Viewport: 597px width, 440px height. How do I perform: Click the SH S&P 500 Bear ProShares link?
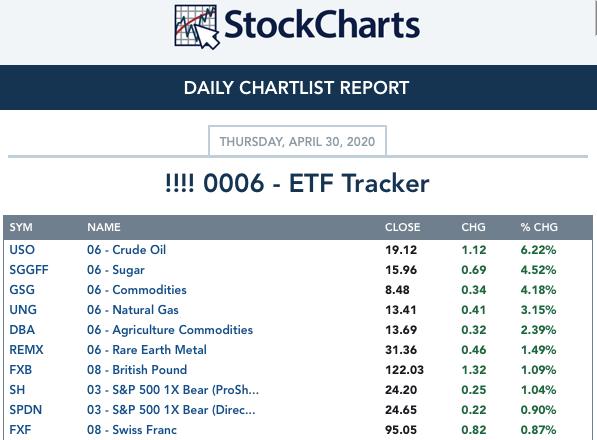tap(173, 390)
